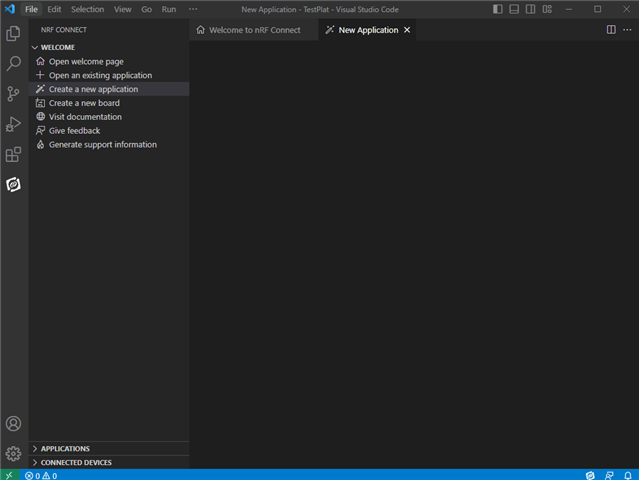Open the Search view icon
The image size is (639, 480).
click(x=13, y=64)
